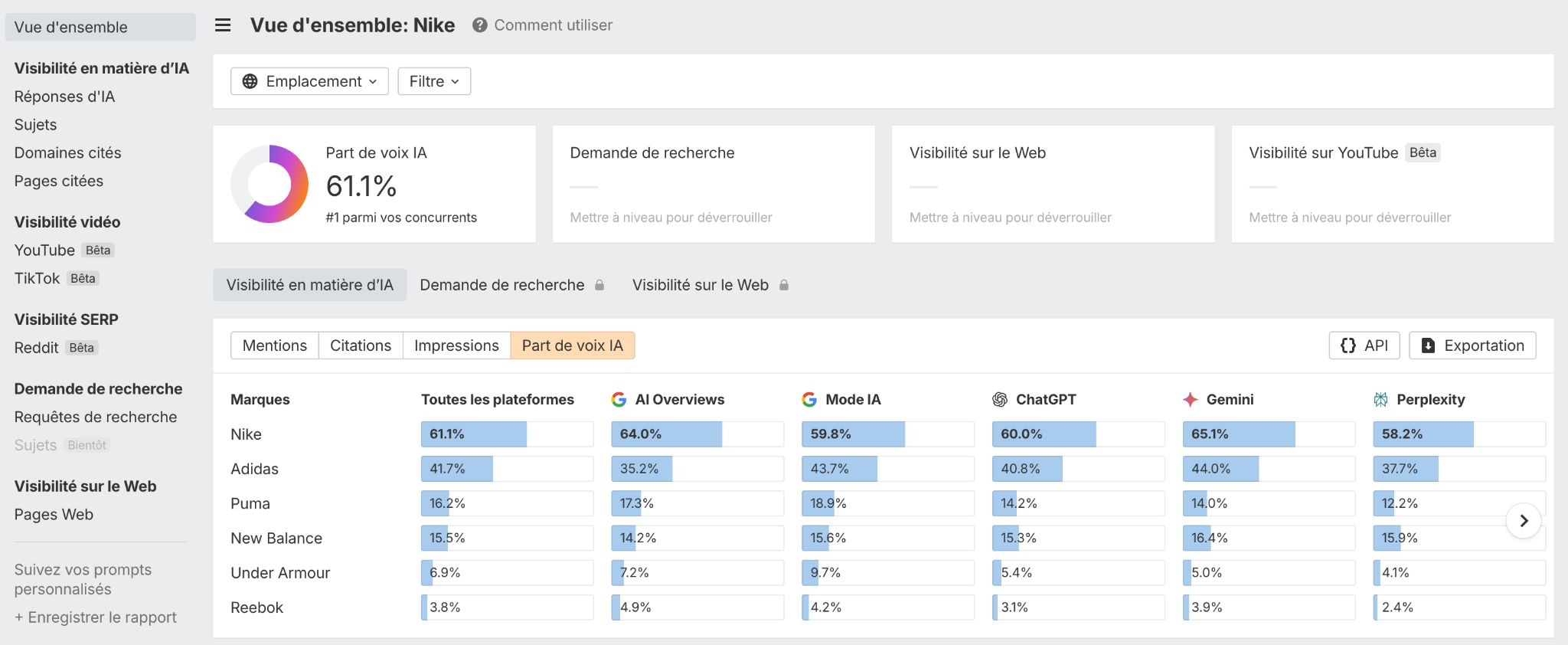The image size is (1568, 645).
Task: Click the Marques column header
Action: point(260,399)
